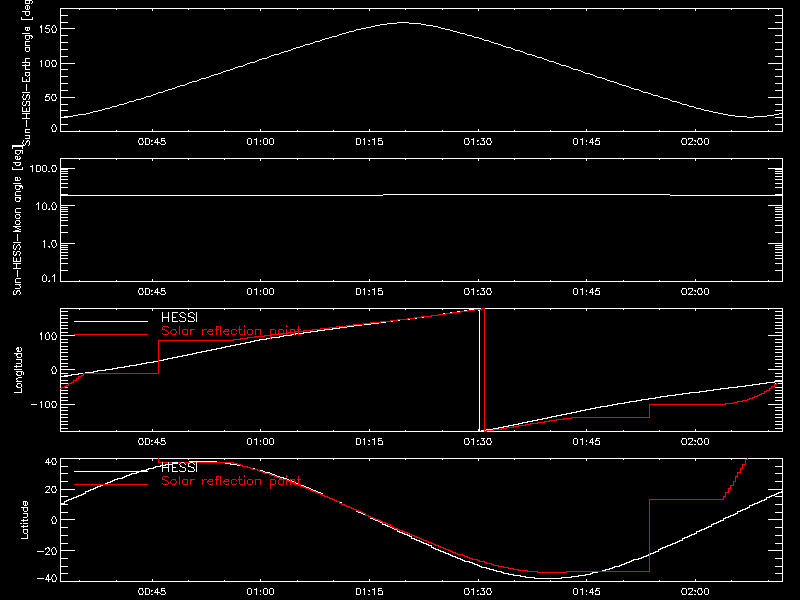
Task: Select the 20 tick on Latitude axis
Action: click(51, 490)
